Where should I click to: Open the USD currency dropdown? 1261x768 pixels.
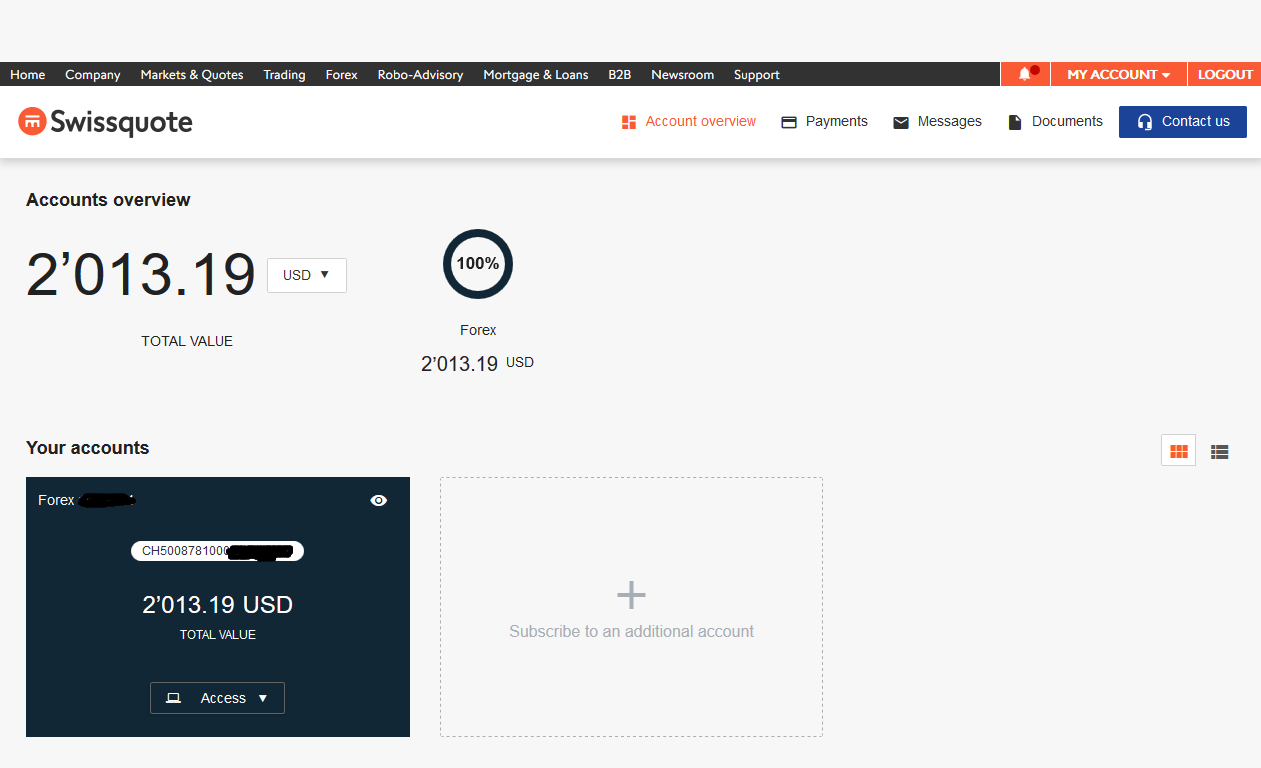307,275
